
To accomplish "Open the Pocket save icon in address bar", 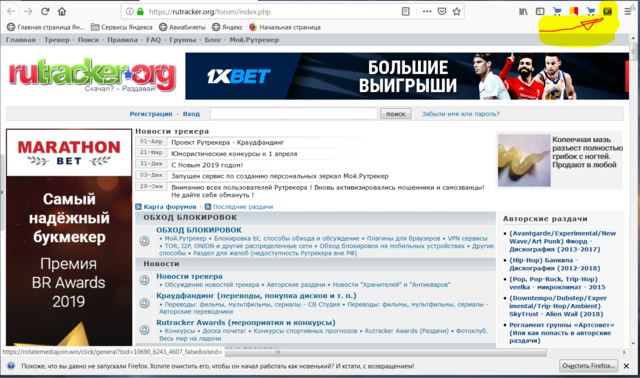I will pyautogui.click(x=442, y=11).
